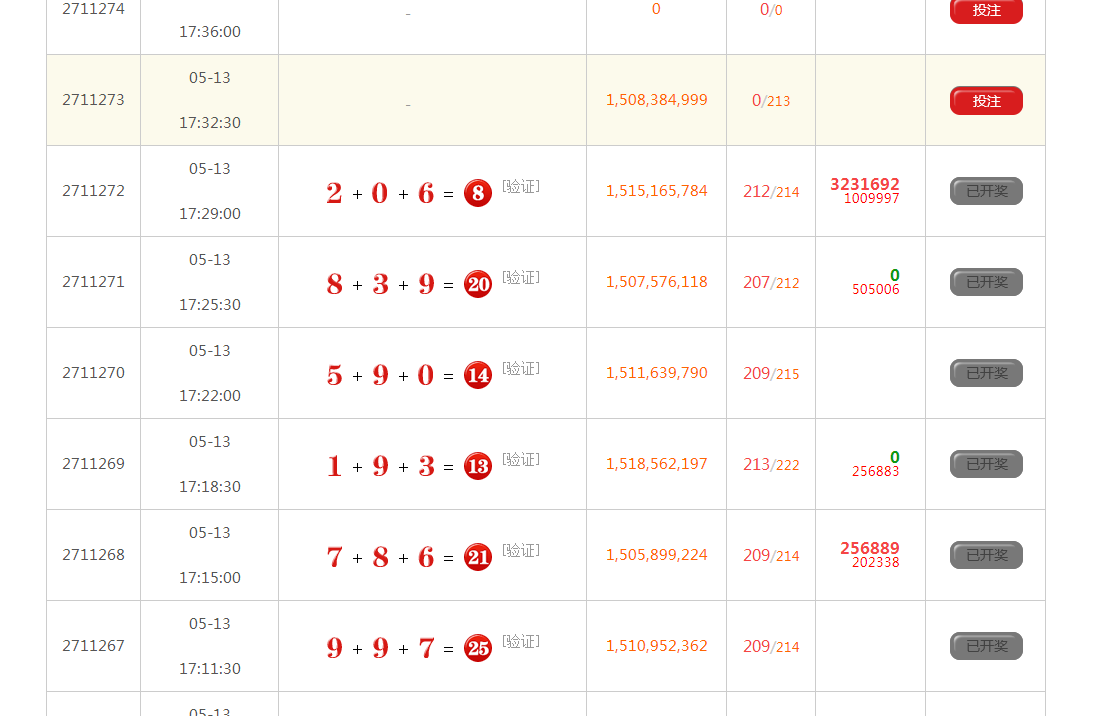Open the 验证 link for draw 2711271
The height and width of the screenshot is (716, 1114).
tap(521, 277)
